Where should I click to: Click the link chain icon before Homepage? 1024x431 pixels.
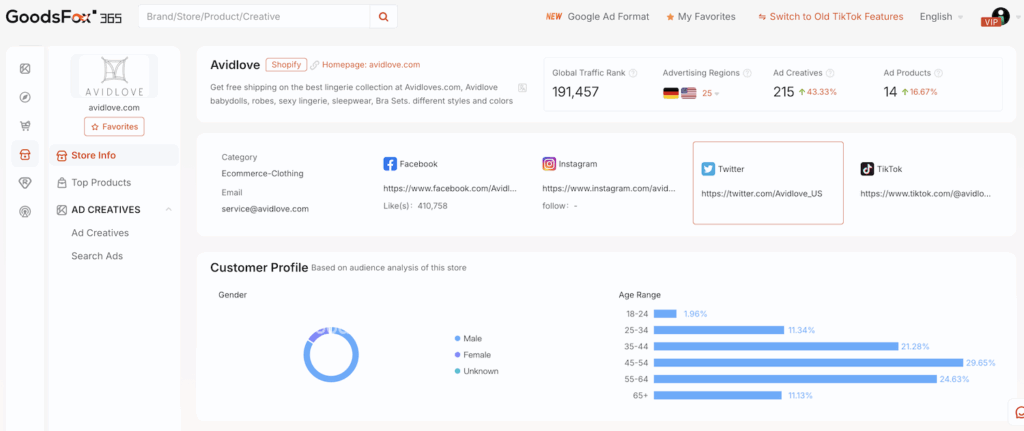[315, 65]
